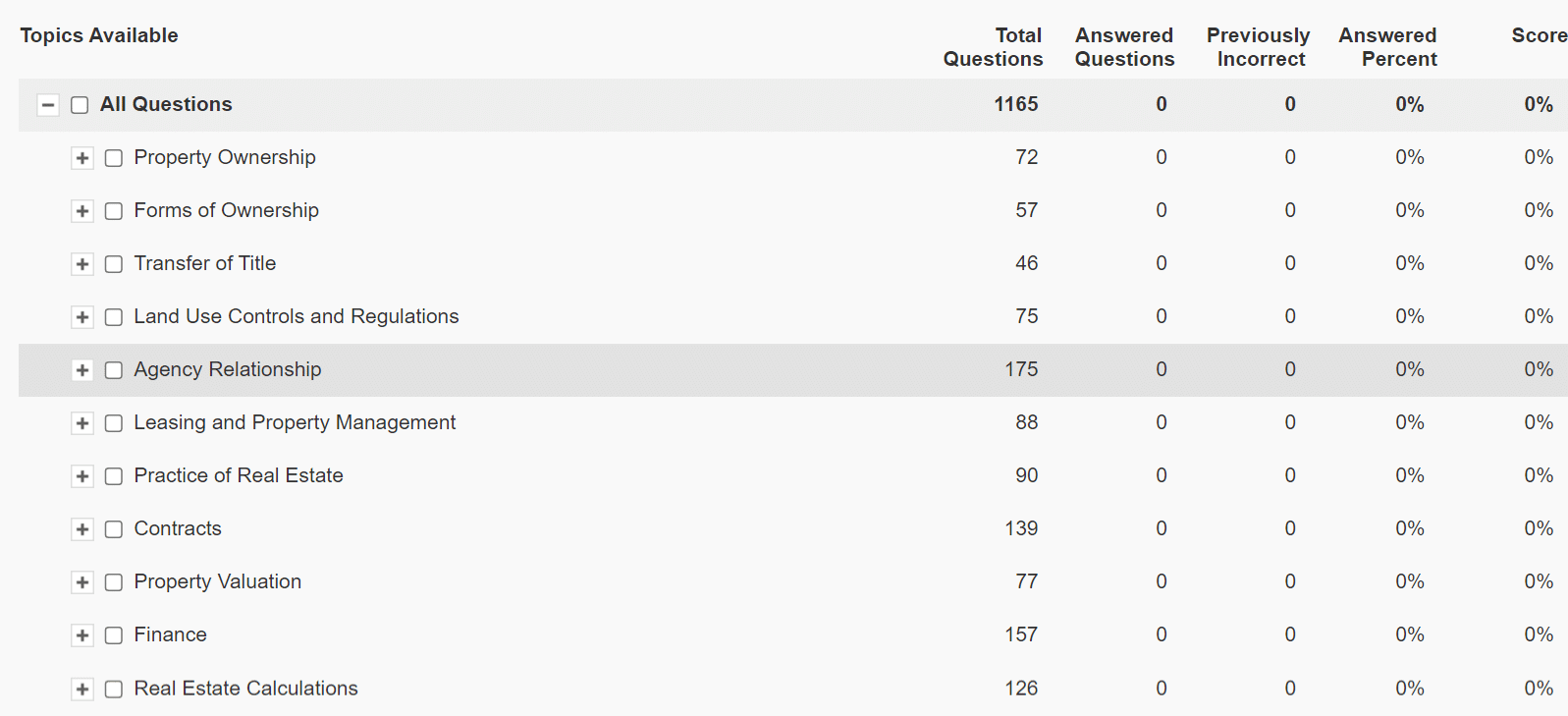Click the Property Valuation topic name
The height and width of the screenshot is (716, 1568).
(217, 581)
